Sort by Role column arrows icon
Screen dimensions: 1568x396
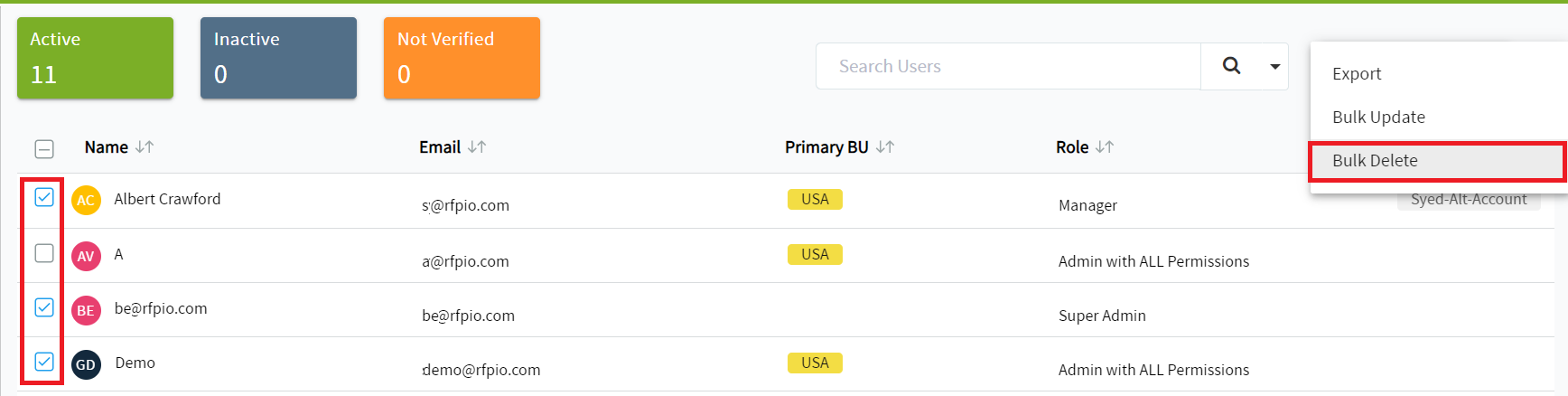(x=1105, y=146)
